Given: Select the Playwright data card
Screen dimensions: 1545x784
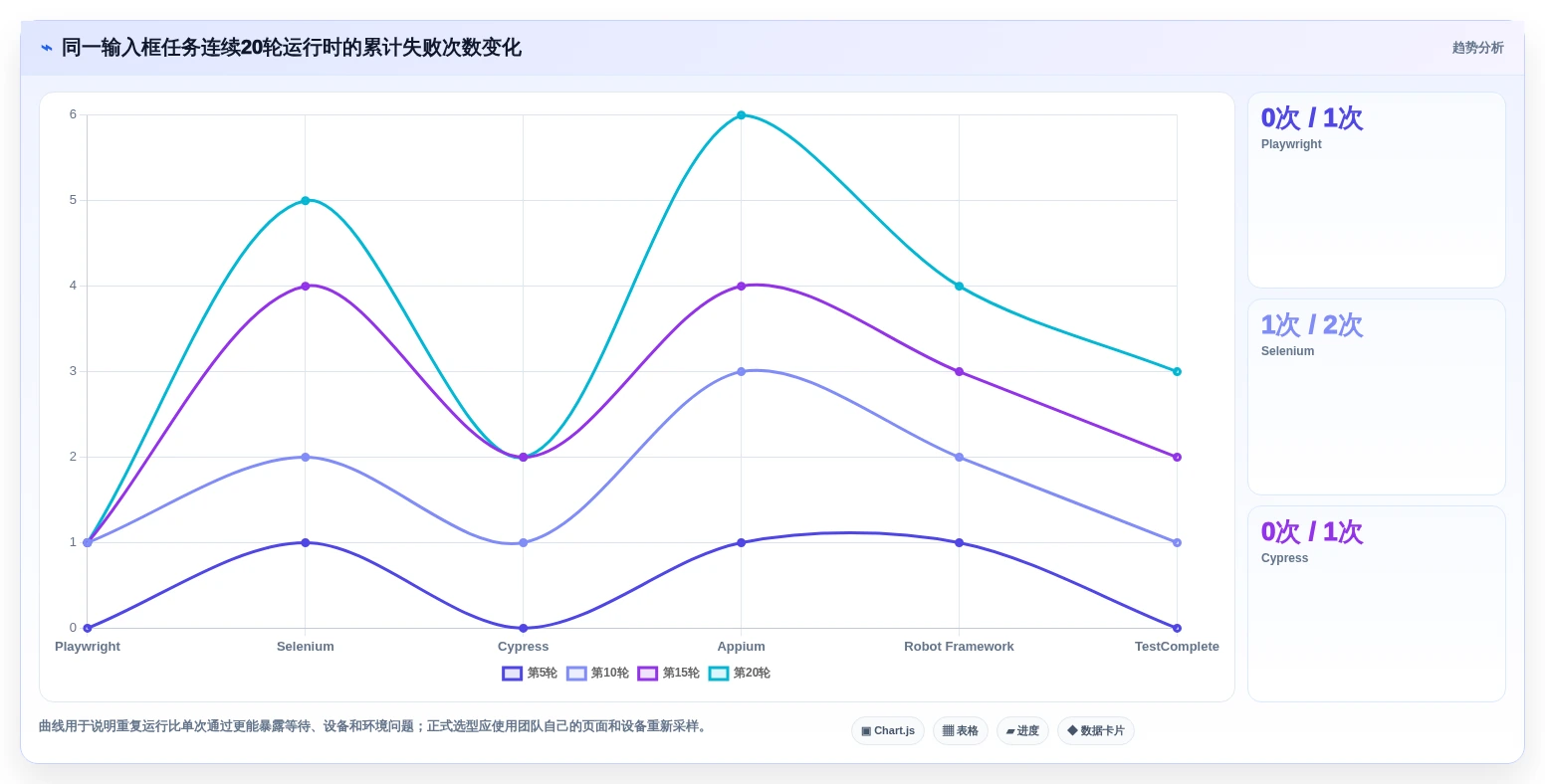Looking at the screenshot, I should [x=1377, y=191].
